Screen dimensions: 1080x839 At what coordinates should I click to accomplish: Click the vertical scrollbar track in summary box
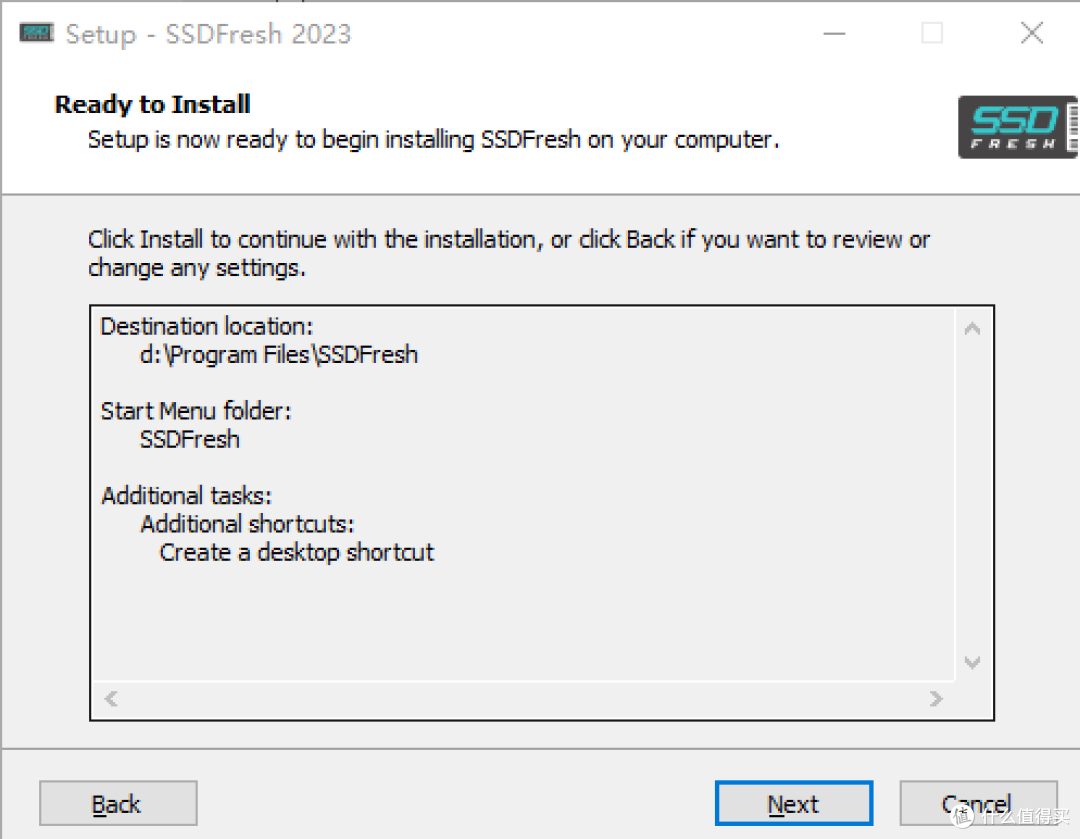click(973, 496)
